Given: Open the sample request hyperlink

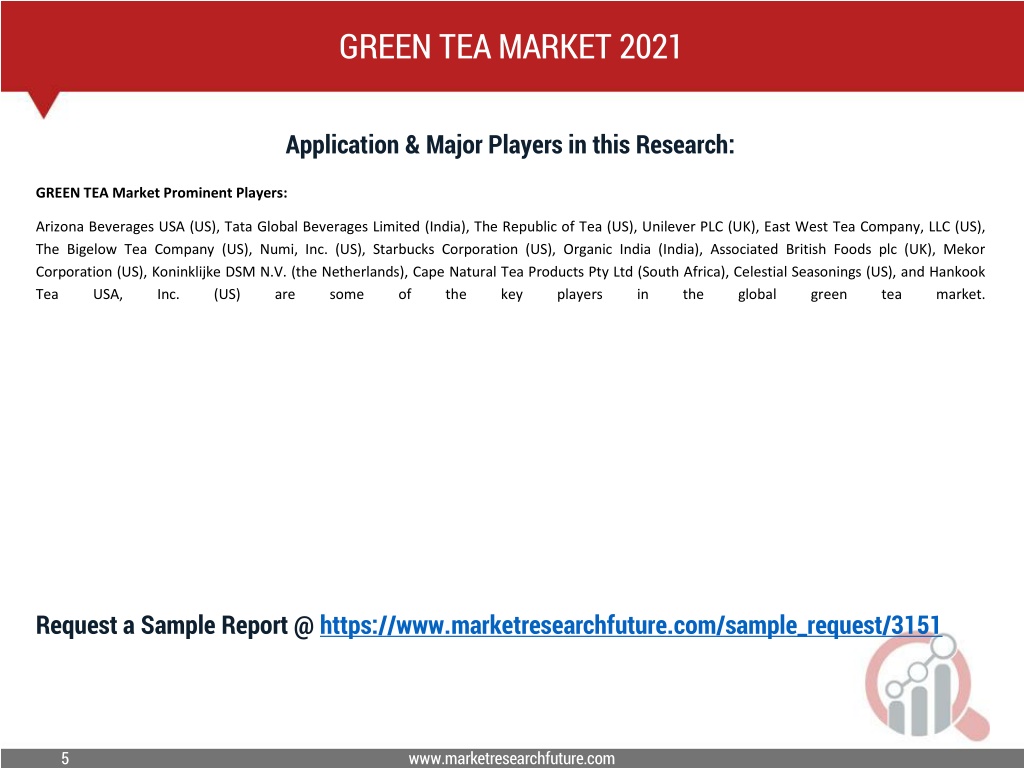Looking at the screenshot, I should pos(630,626).
